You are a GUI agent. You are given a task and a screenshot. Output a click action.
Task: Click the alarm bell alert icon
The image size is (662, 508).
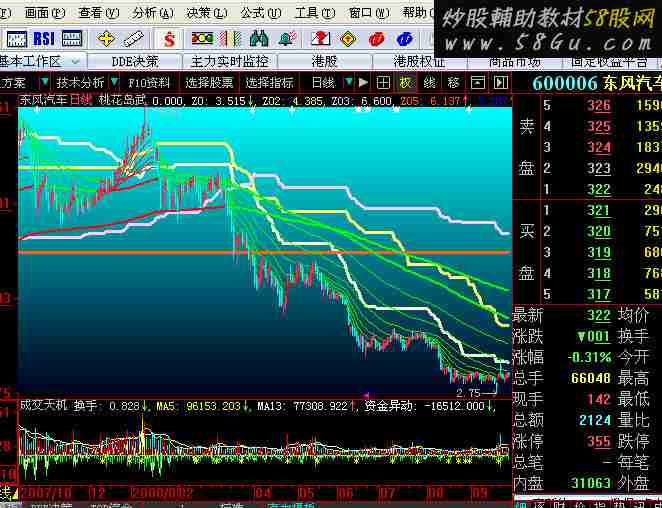click(287, 39)
